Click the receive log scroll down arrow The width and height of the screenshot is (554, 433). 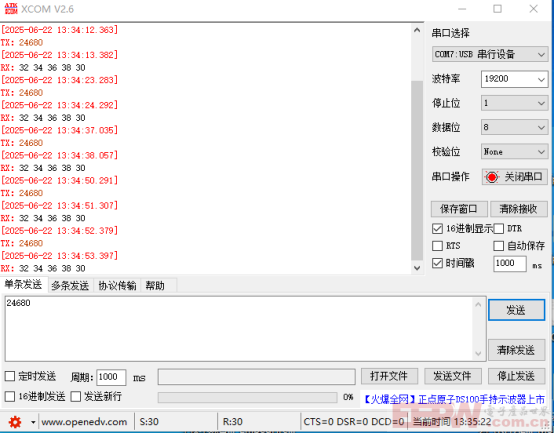[x=417, y=268]
